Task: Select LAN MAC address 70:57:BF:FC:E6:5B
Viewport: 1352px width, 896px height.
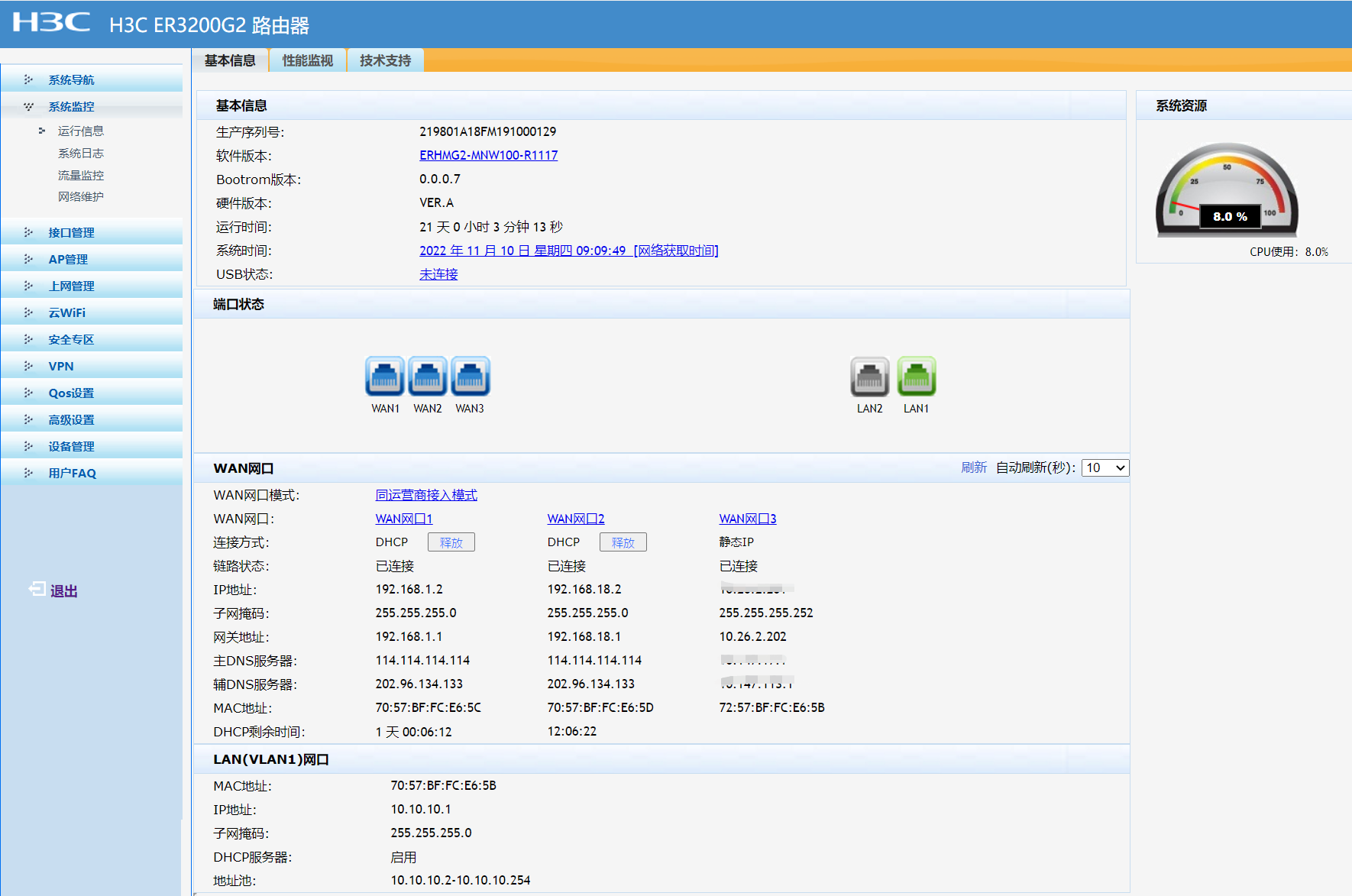Action: pyautogui.click(x=444, y=785)
